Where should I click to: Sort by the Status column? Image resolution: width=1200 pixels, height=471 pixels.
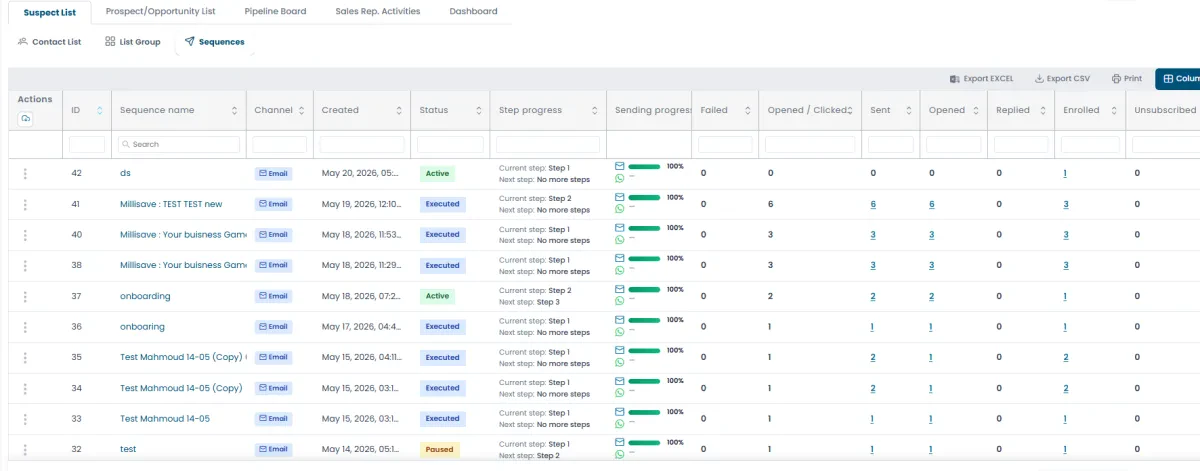[478, 110]
